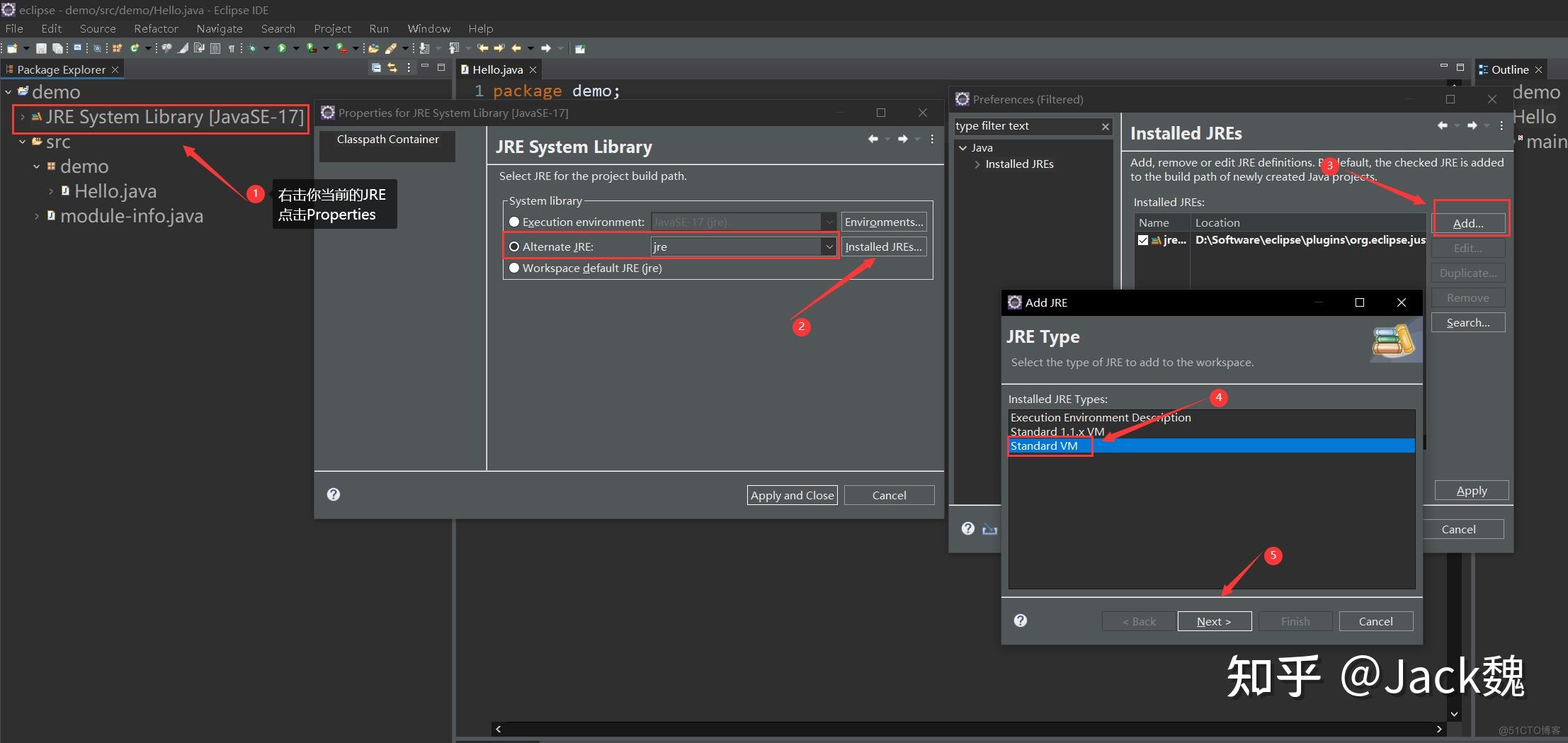Image resolution: width=1568 pixels, height=743 pixels.
Task: Expand JRE System Library tree node
Action: tap(23, 117)
